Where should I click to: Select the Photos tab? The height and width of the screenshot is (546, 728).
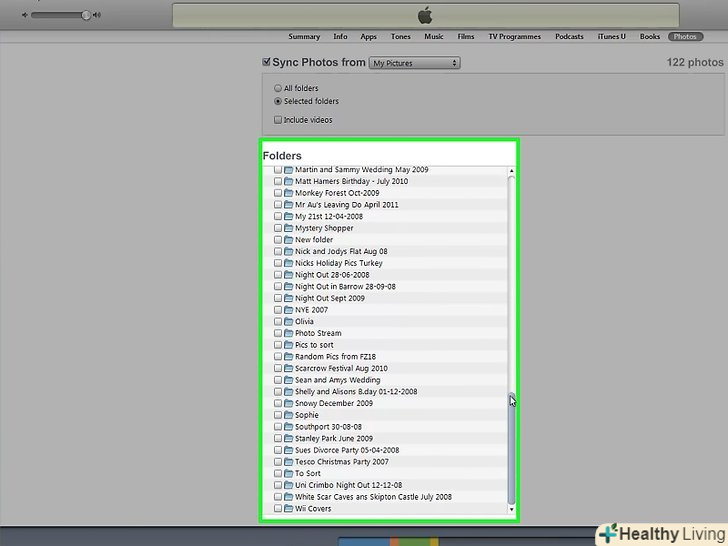tap(685, 36)
